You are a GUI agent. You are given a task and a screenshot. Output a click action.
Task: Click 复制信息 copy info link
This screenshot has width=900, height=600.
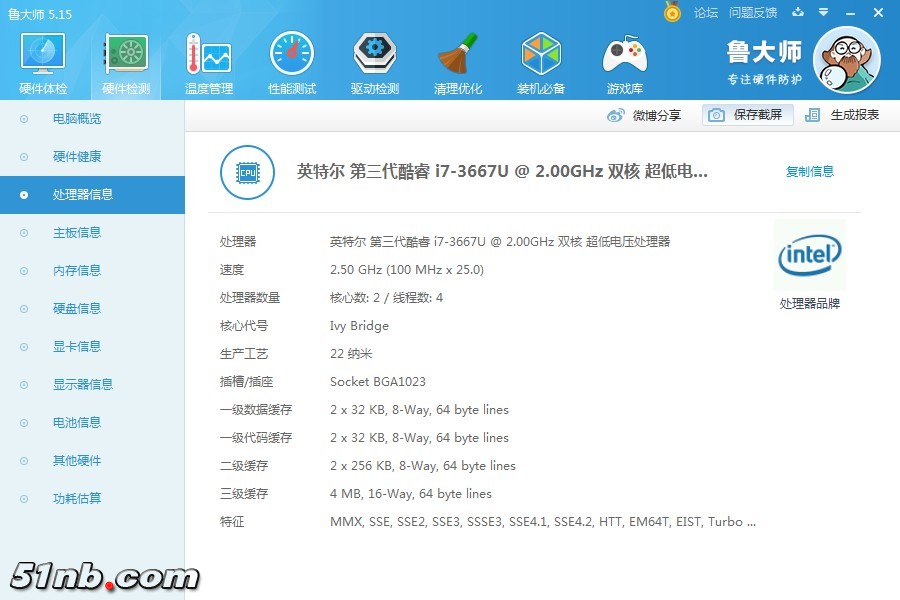(809, 172)
